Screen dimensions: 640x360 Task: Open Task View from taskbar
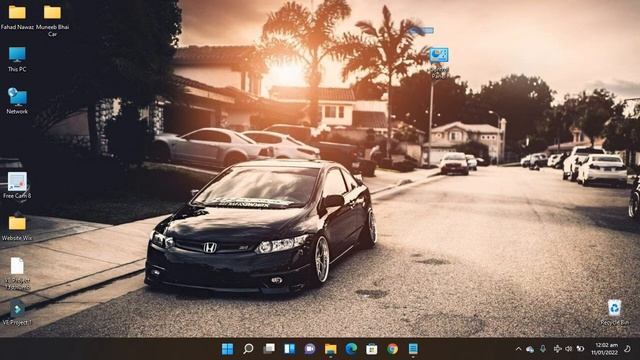point(269,349)
